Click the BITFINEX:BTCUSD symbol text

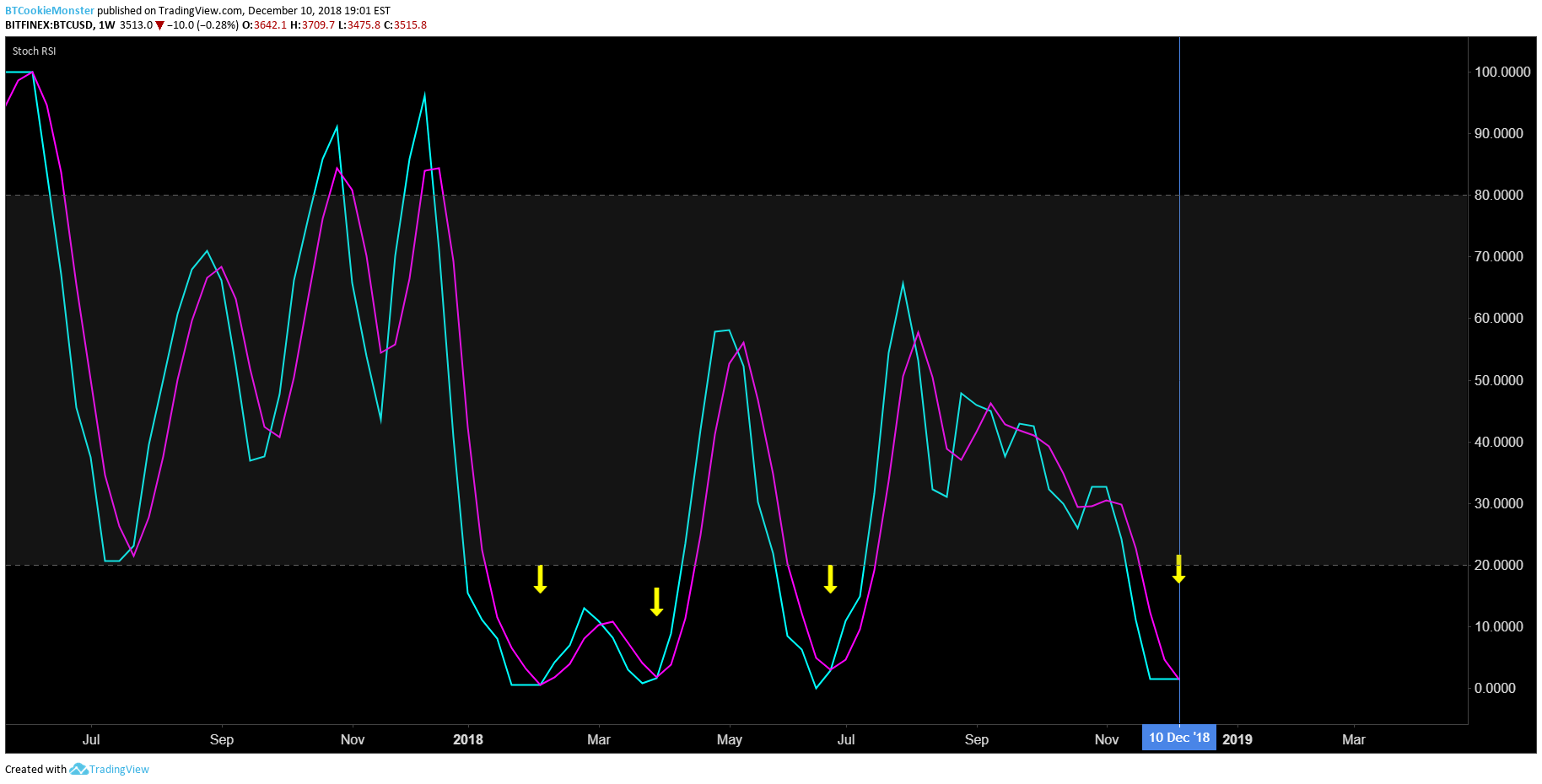point(49,25)
